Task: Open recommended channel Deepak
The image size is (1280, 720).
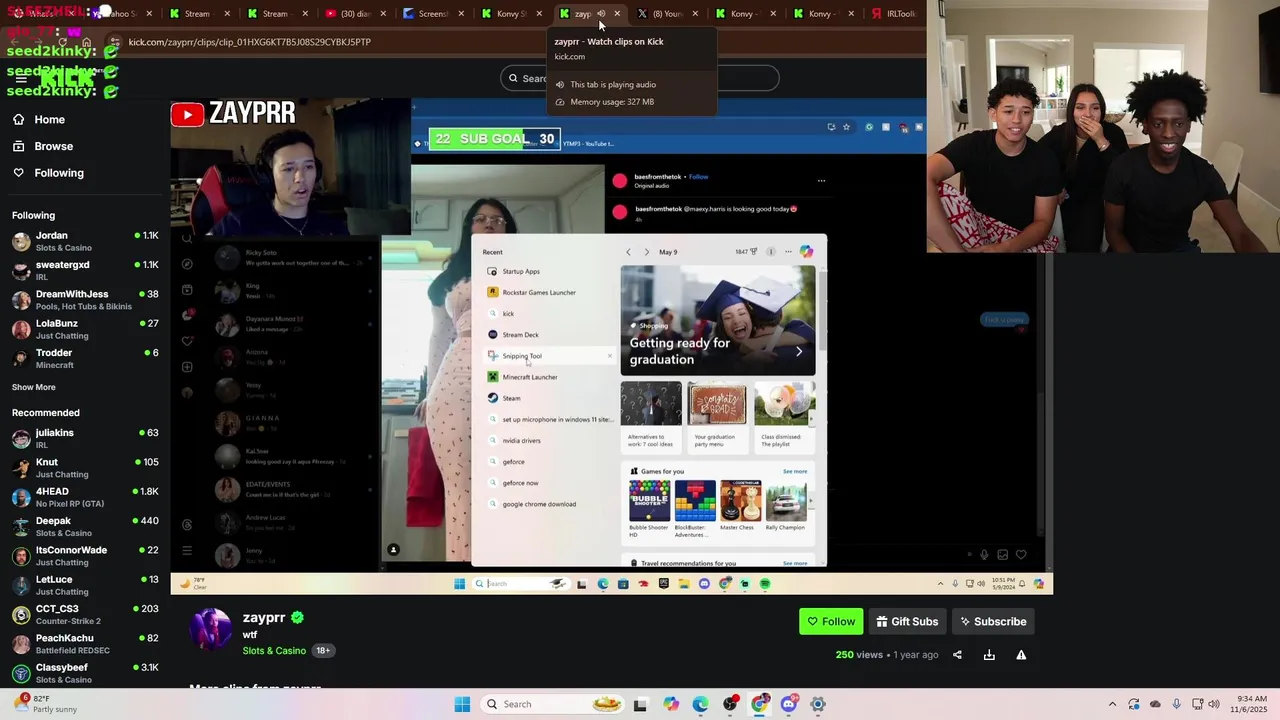Action: coord(85,526)
